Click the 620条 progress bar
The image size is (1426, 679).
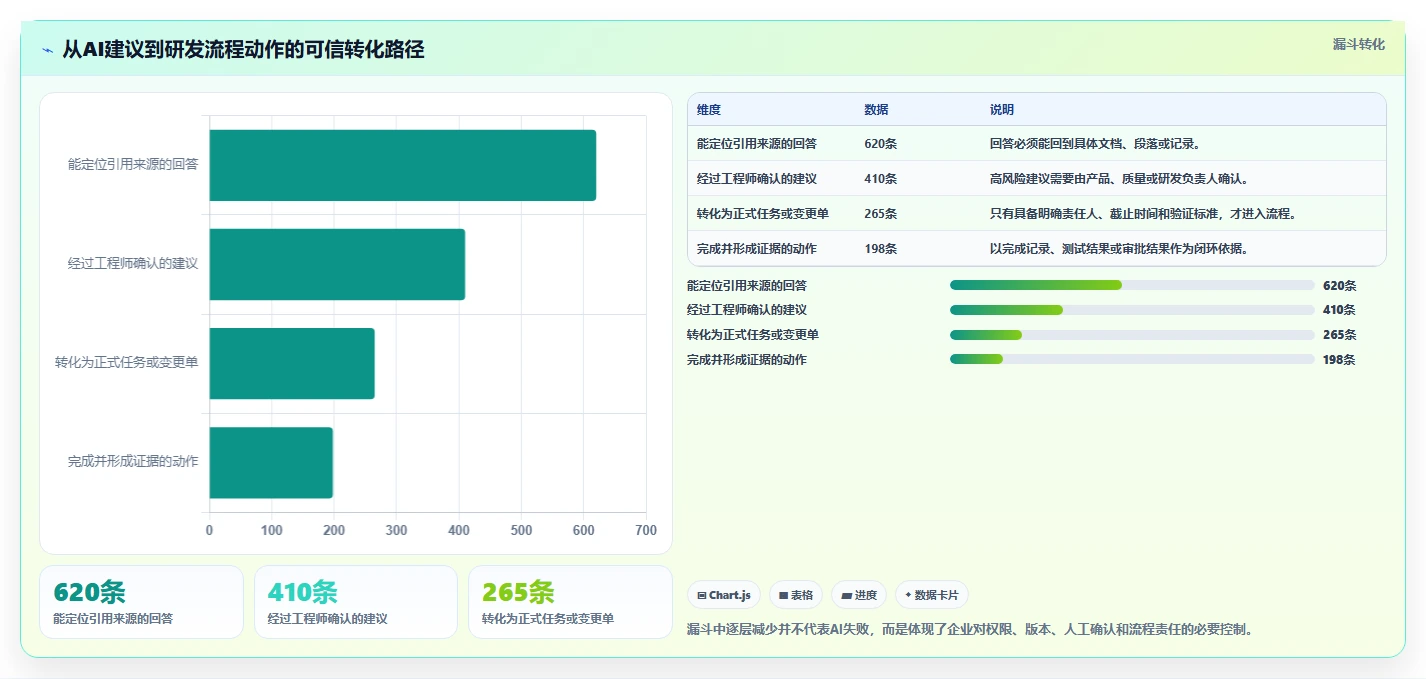click(x=1132, y=285)
